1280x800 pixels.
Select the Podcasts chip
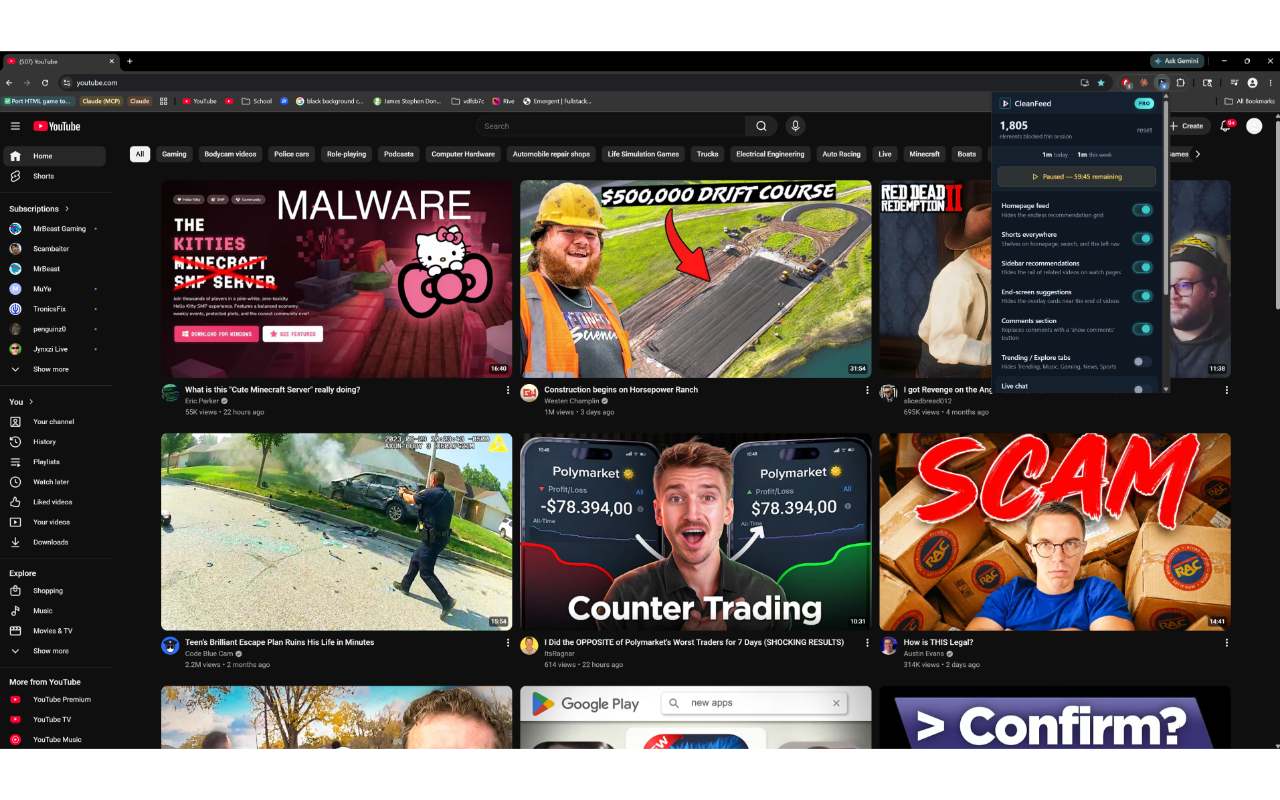pos(399,154)
